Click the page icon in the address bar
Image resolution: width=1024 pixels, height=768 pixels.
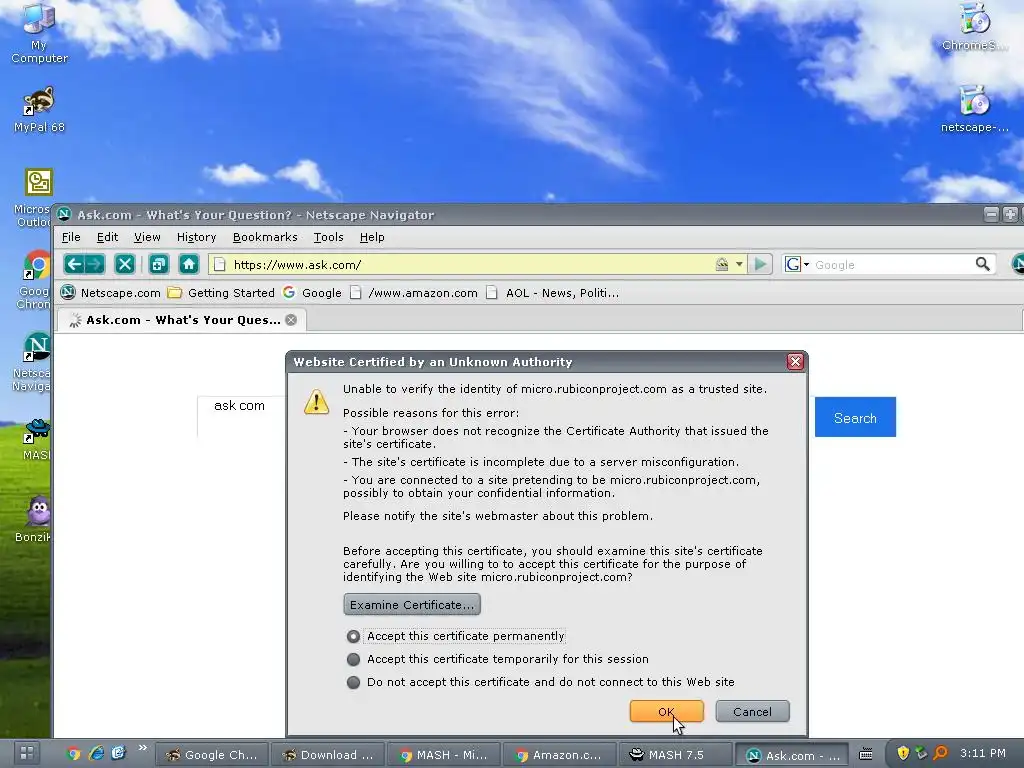(220, 264)
